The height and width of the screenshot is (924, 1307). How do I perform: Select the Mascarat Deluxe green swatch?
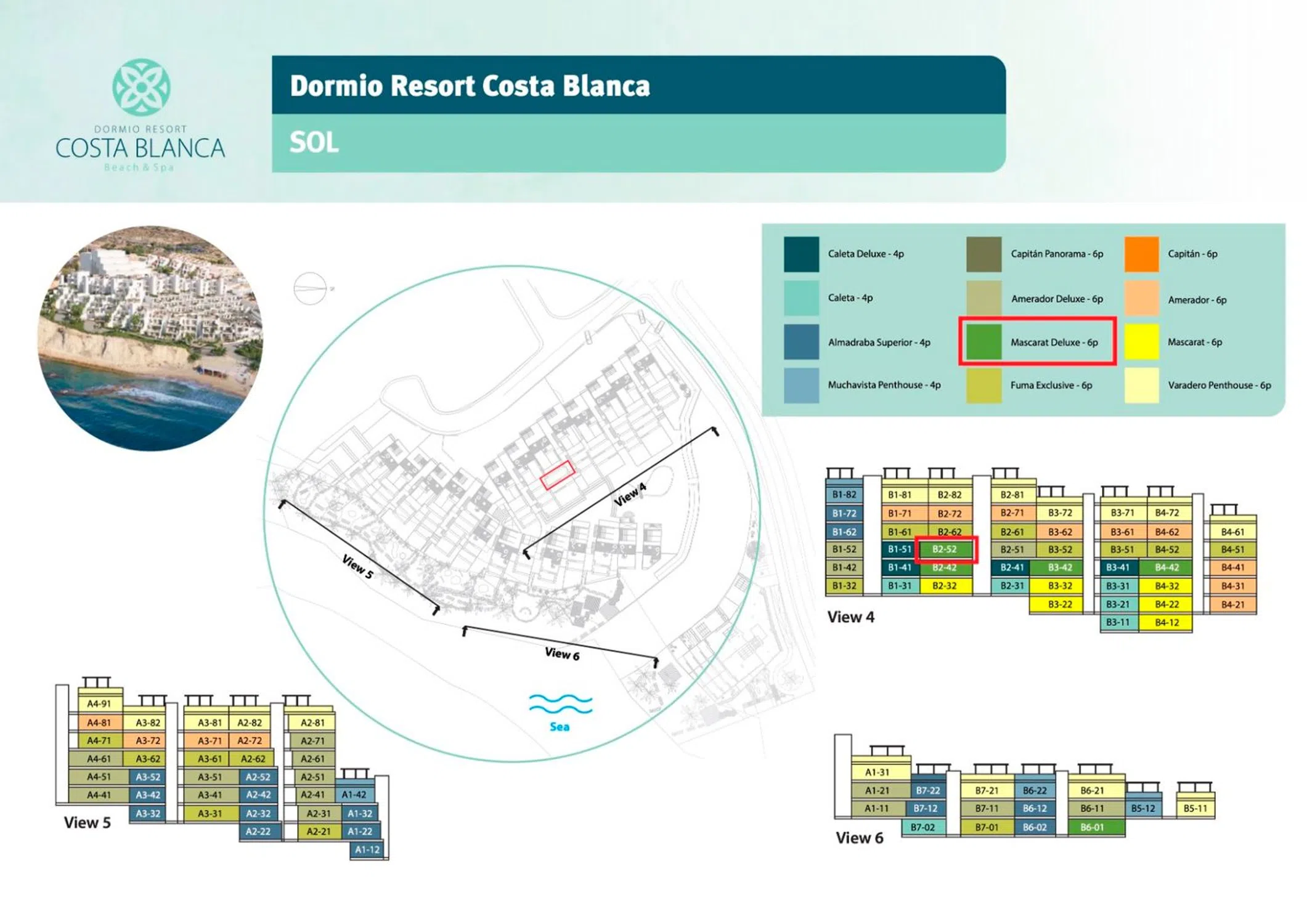point(983,342)
